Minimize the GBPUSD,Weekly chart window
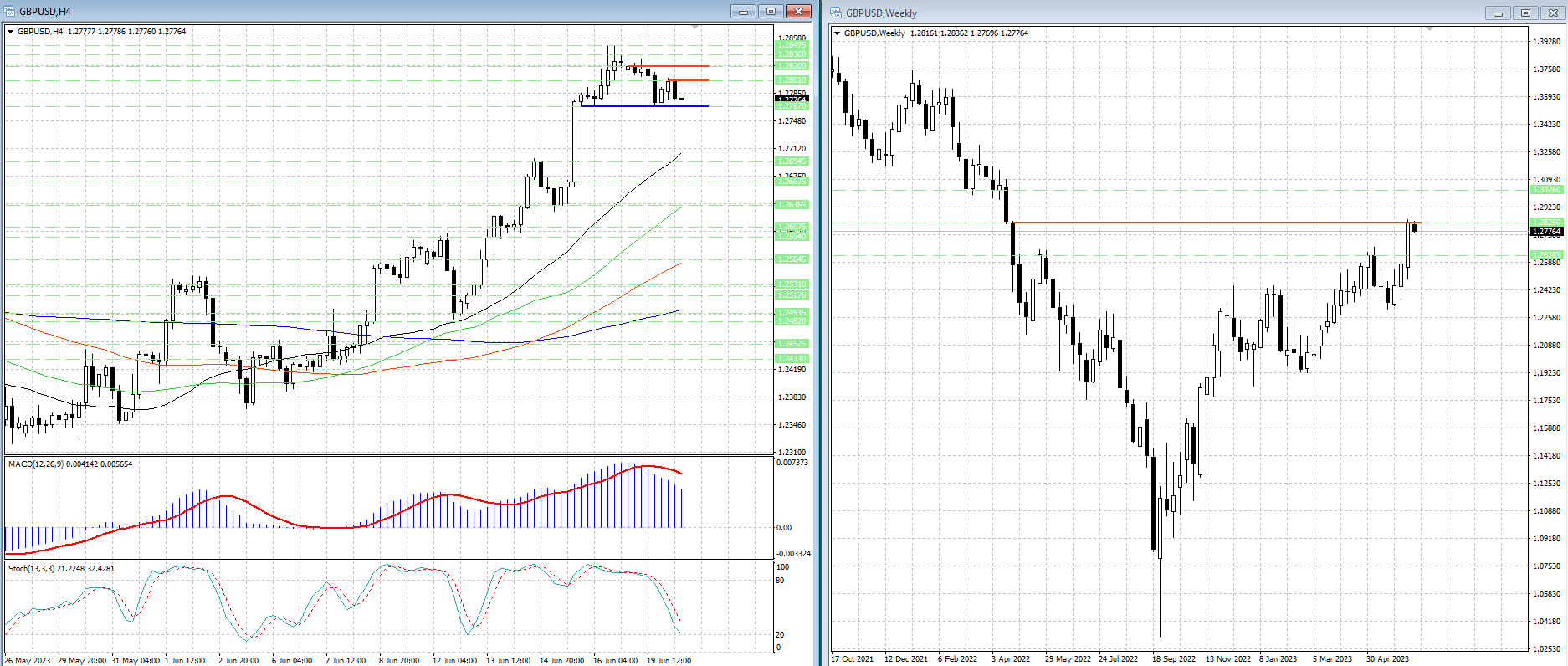Screen dimensions: 1568x666 pyautogui.click(x=1498, y=13)
